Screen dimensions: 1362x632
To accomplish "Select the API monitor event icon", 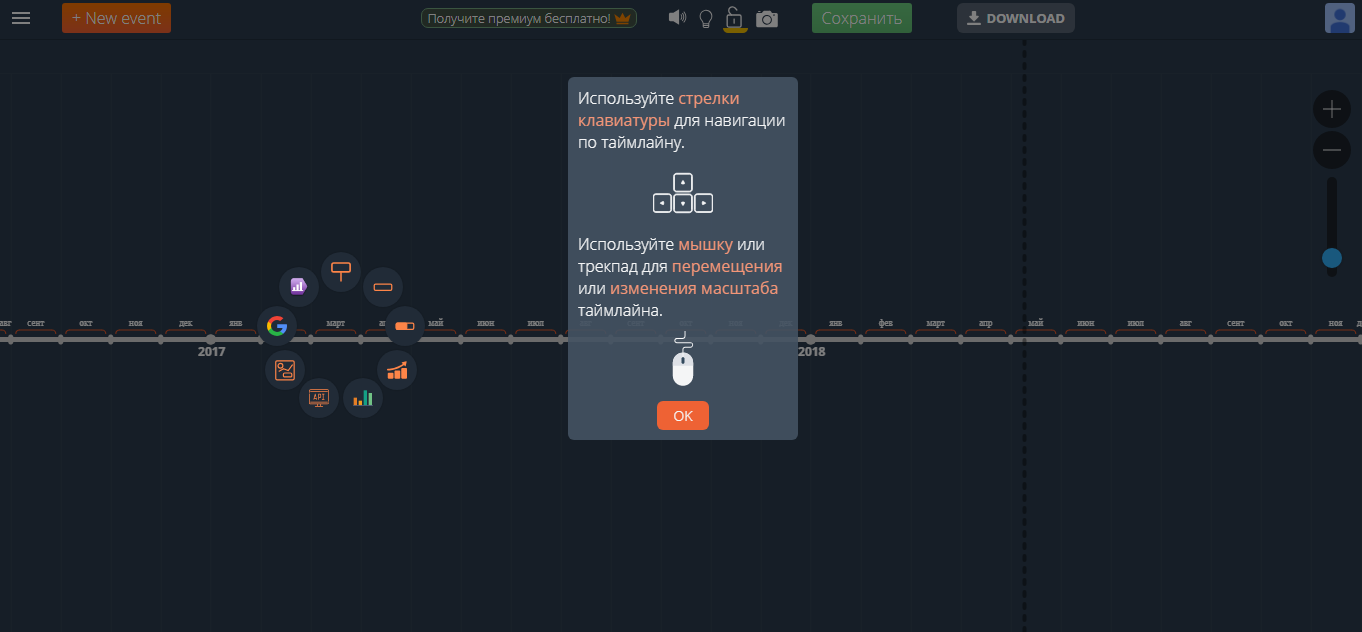I will (319, 397).
